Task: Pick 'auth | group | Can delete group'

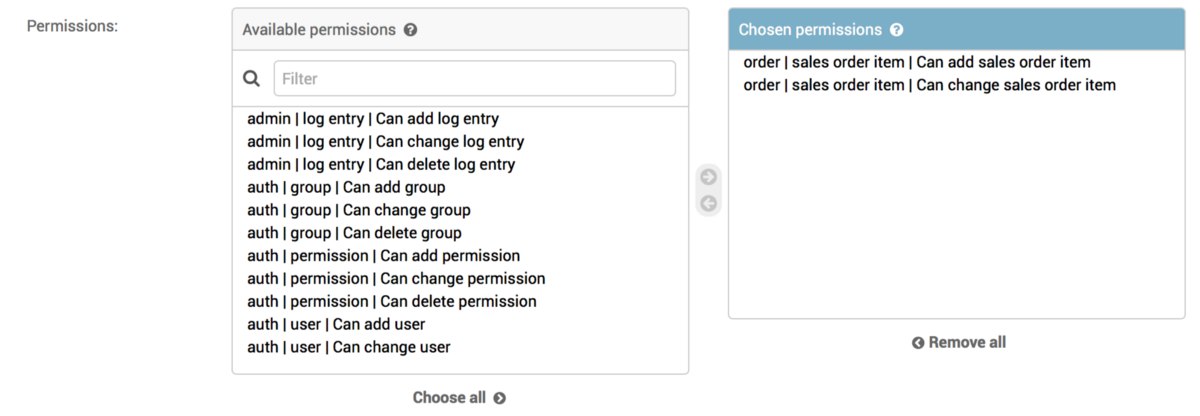Action: click(354, 233)
